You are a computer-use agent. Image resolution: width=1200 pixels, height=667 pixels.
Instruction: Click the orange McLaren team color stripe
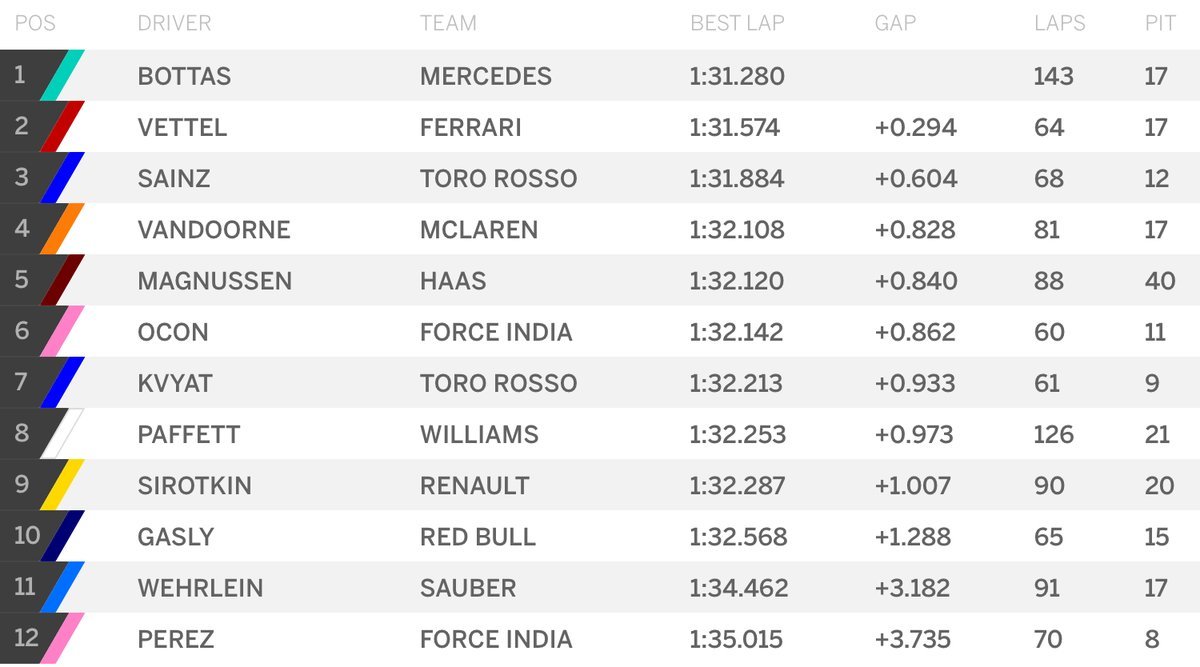(x=63, y=229)
